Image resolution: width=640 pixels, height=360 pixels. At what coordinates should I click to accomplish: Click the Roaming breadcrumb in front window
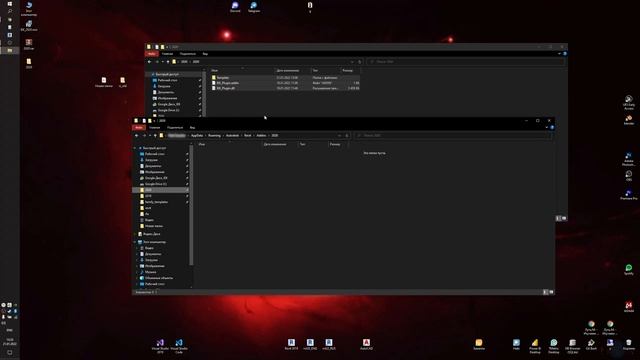coord(214,136)
